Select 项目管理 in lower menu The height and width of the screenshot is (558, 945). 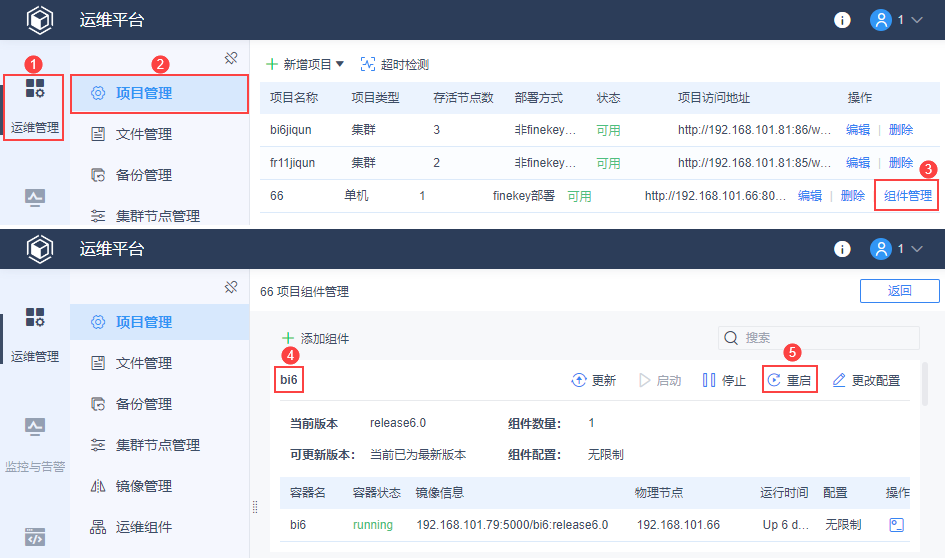159,322
